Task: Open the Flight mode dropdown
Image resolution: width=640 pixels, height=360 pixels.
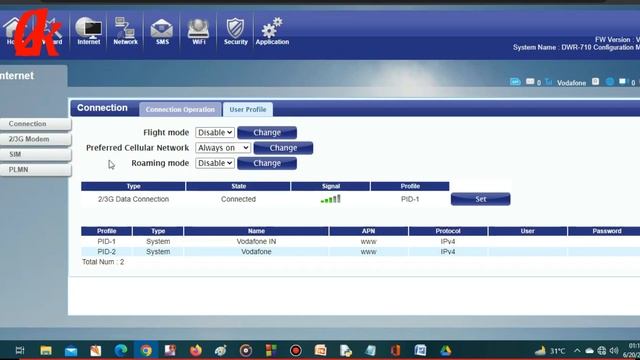Action: coord(215,133)
